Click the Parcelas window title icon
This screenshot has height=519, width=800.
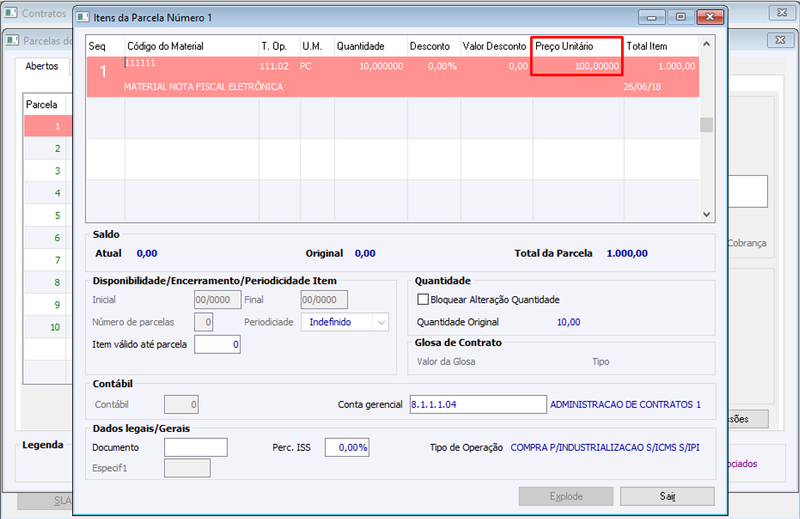(13, 40)
